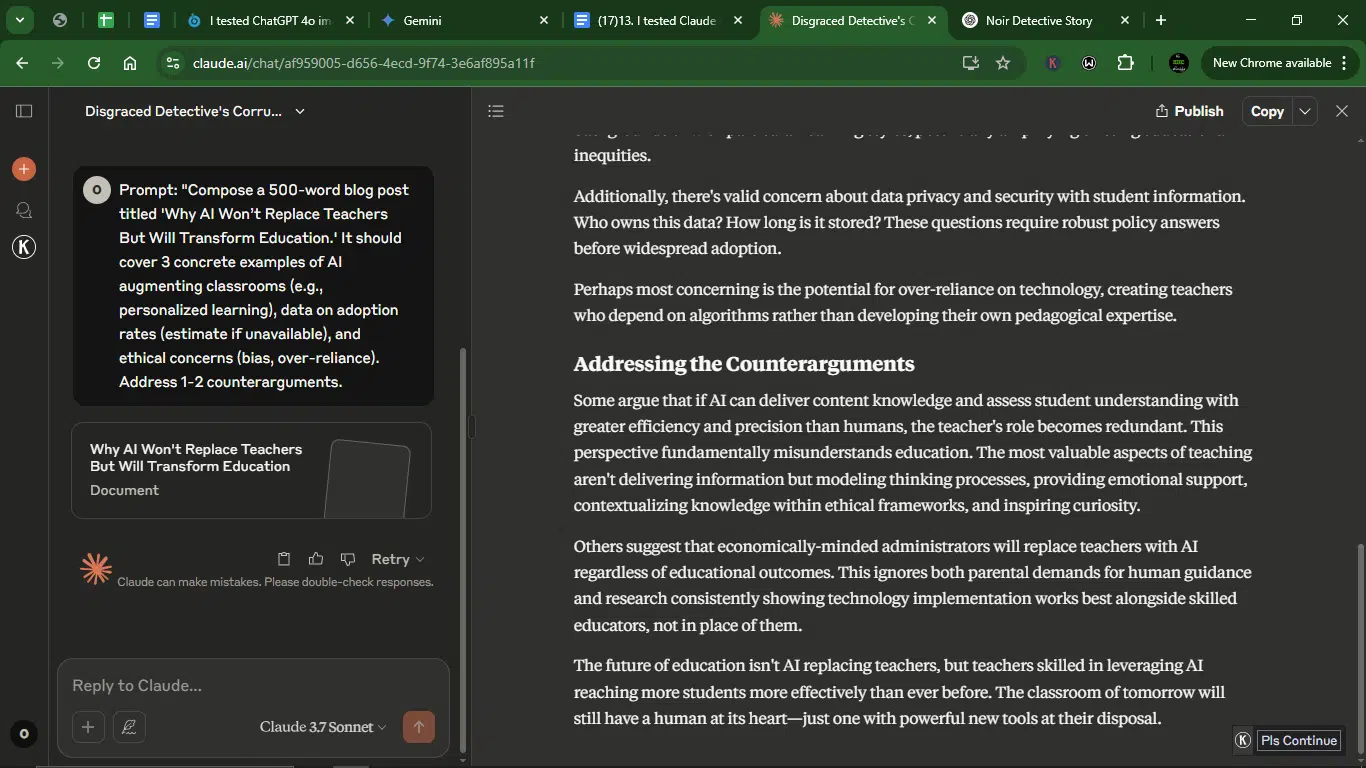Image resolution: width=1366 pixels, height=768 pixels.
Task: Copy the artifact content
Action: coord(1267,111)
